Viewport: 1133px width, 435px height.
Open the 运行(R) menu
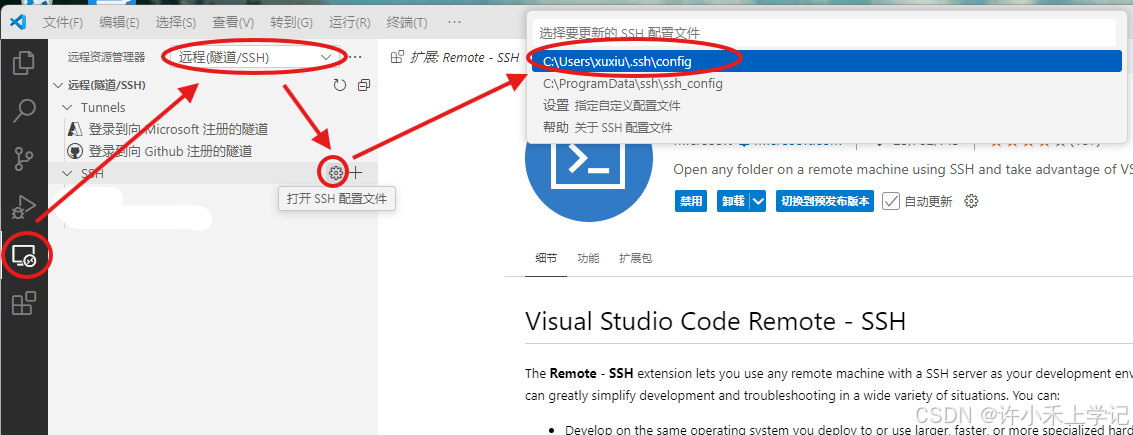tap(350, 22)
